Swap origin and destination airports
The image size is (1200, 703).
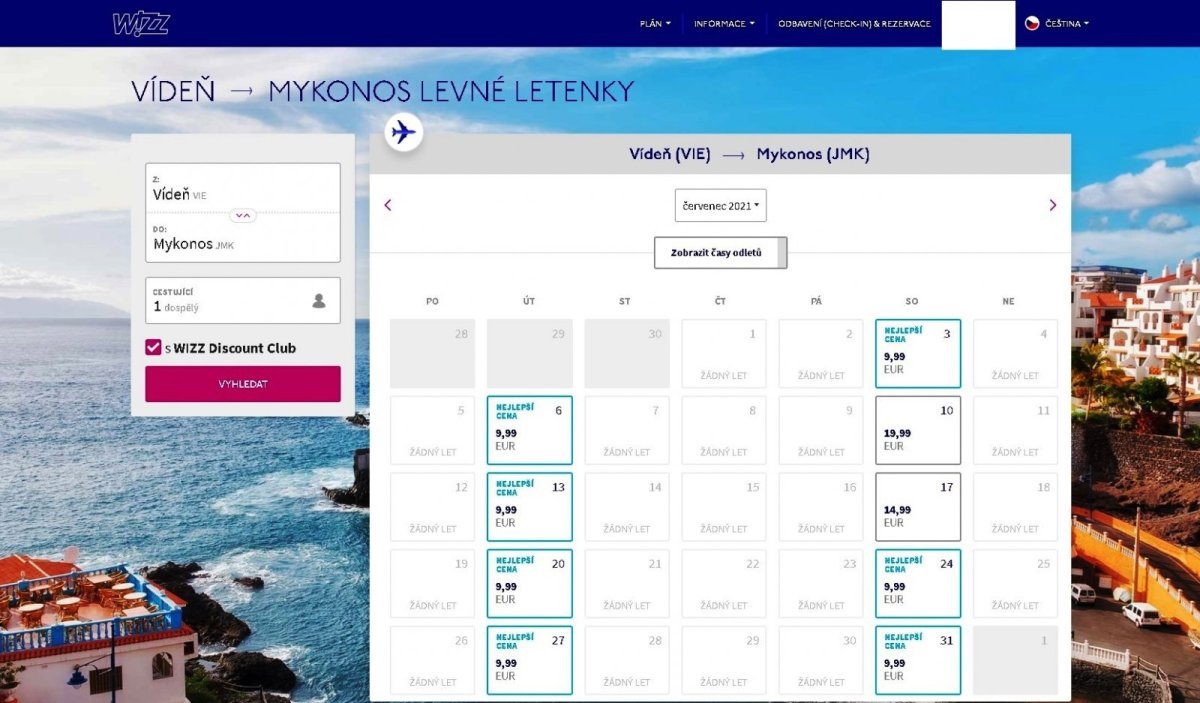243,215
